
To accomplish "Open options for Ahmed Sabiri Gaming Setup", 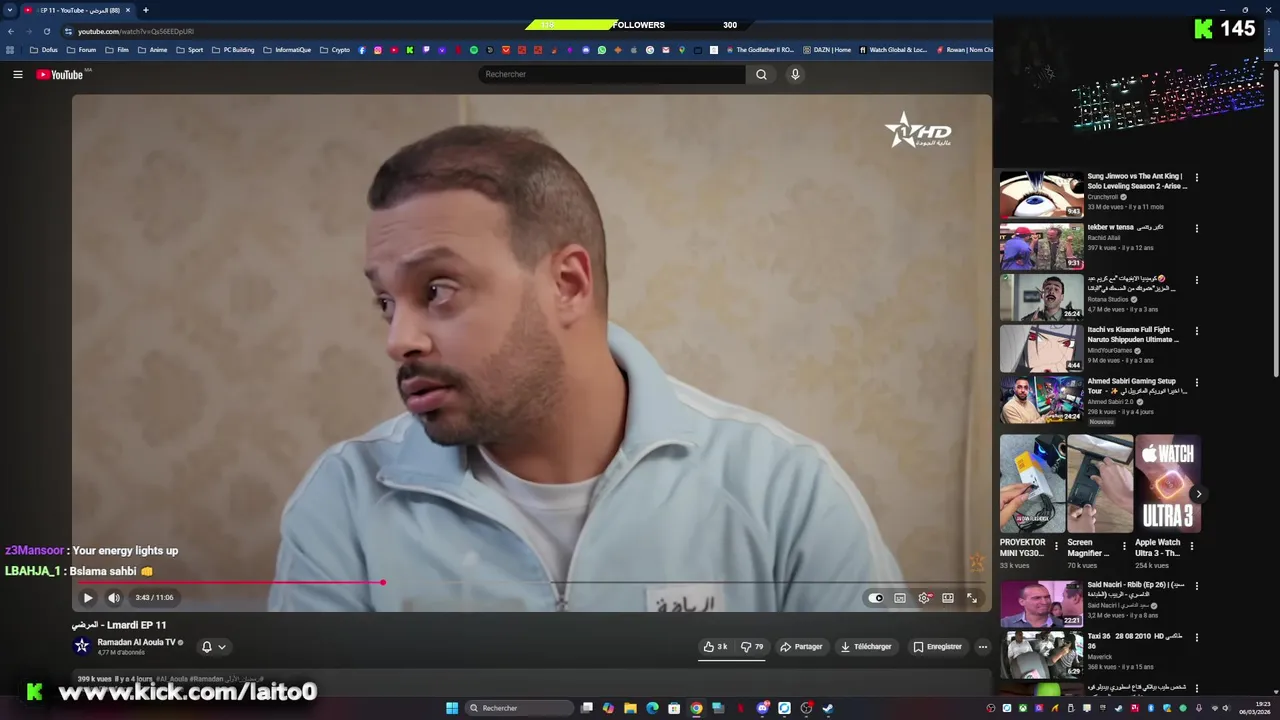I will pos(1196,383).
